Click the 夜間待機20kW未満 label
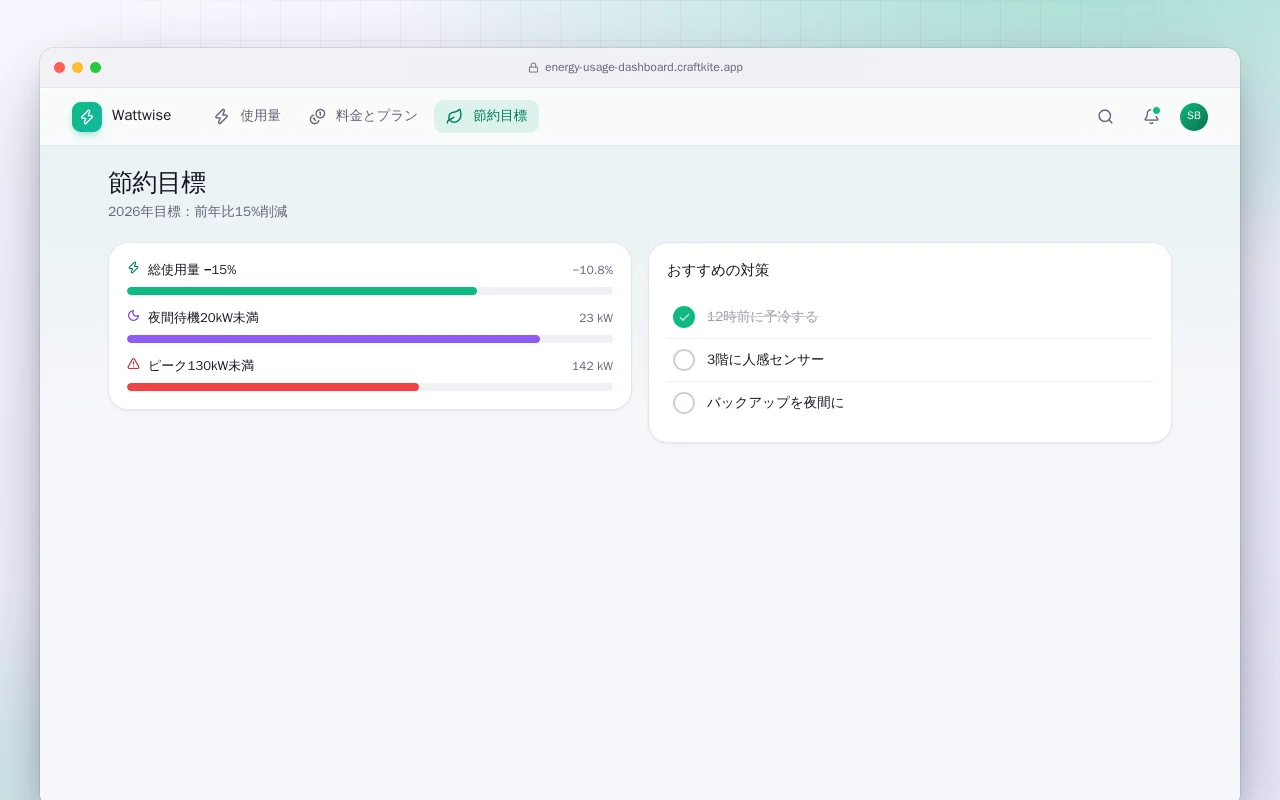This screenshot has width=1280, height=800. pyautogui.click(x=203, y=318)
